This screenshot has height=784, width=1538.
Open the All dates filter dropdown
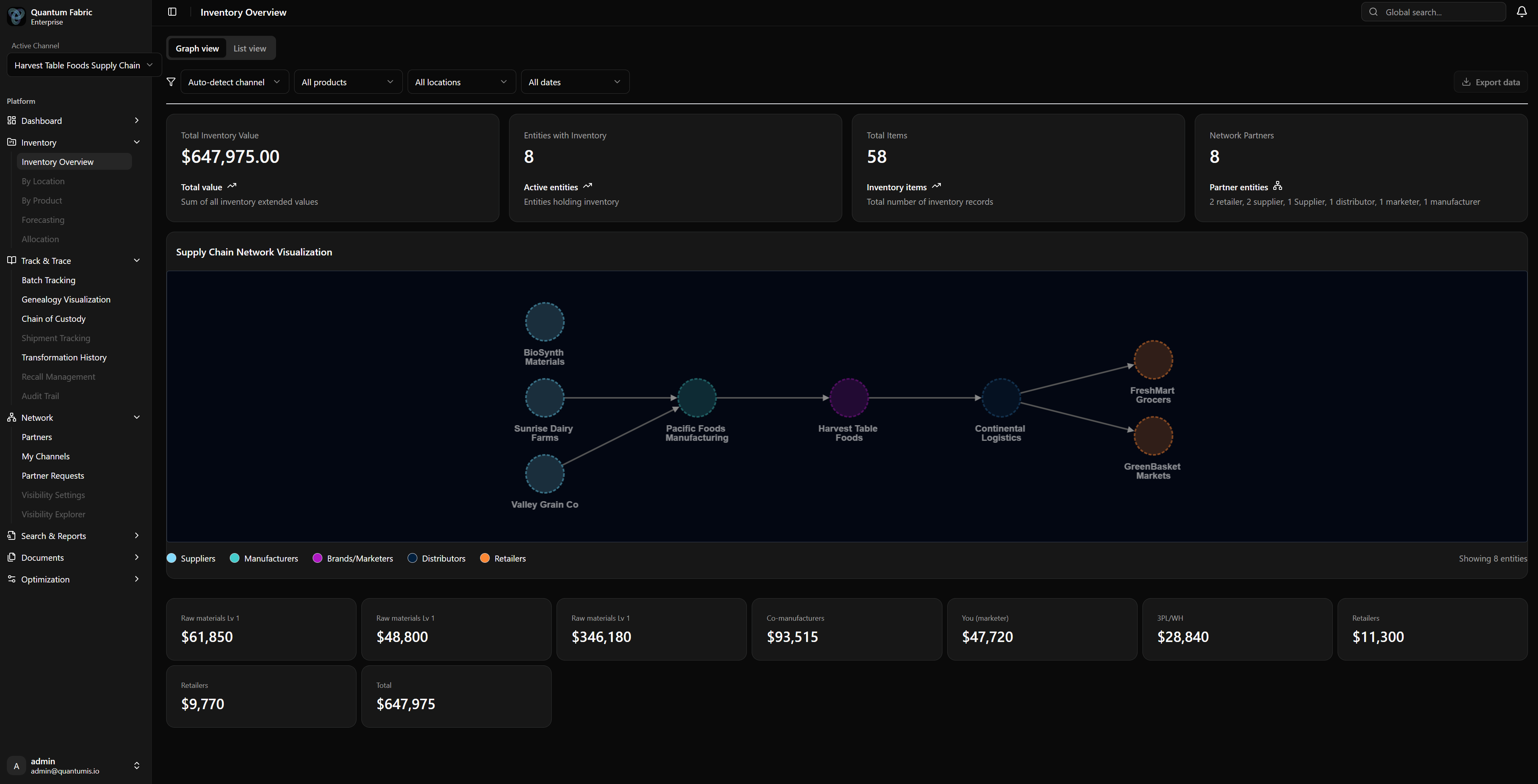coord(574,82)
